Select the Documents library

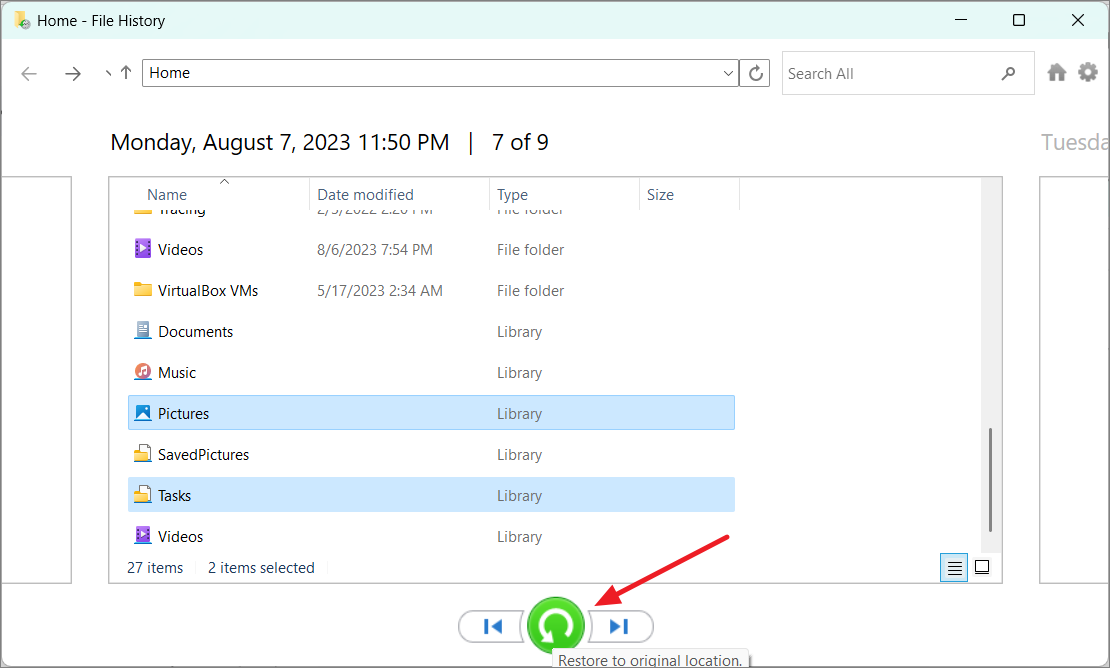[x=431, y=332]
